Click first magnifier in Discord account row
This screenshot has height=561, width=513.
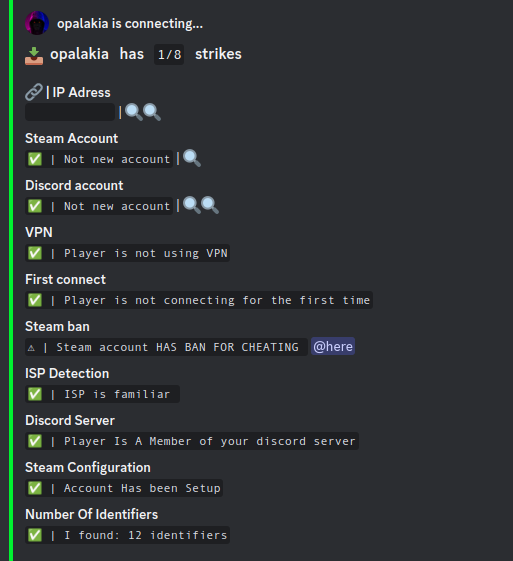(192, 205)
